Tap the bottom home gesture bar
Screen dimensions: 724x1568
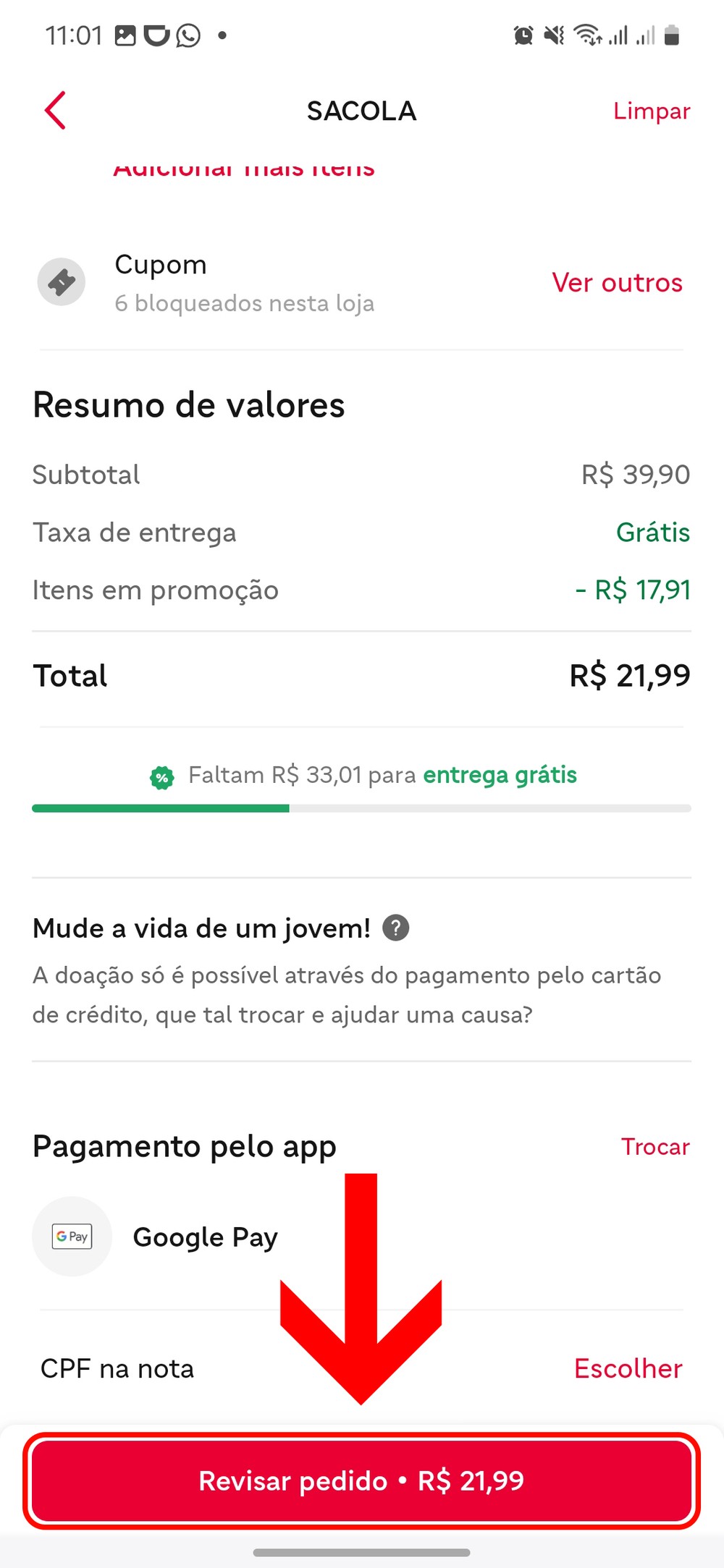pos(361,1552)
